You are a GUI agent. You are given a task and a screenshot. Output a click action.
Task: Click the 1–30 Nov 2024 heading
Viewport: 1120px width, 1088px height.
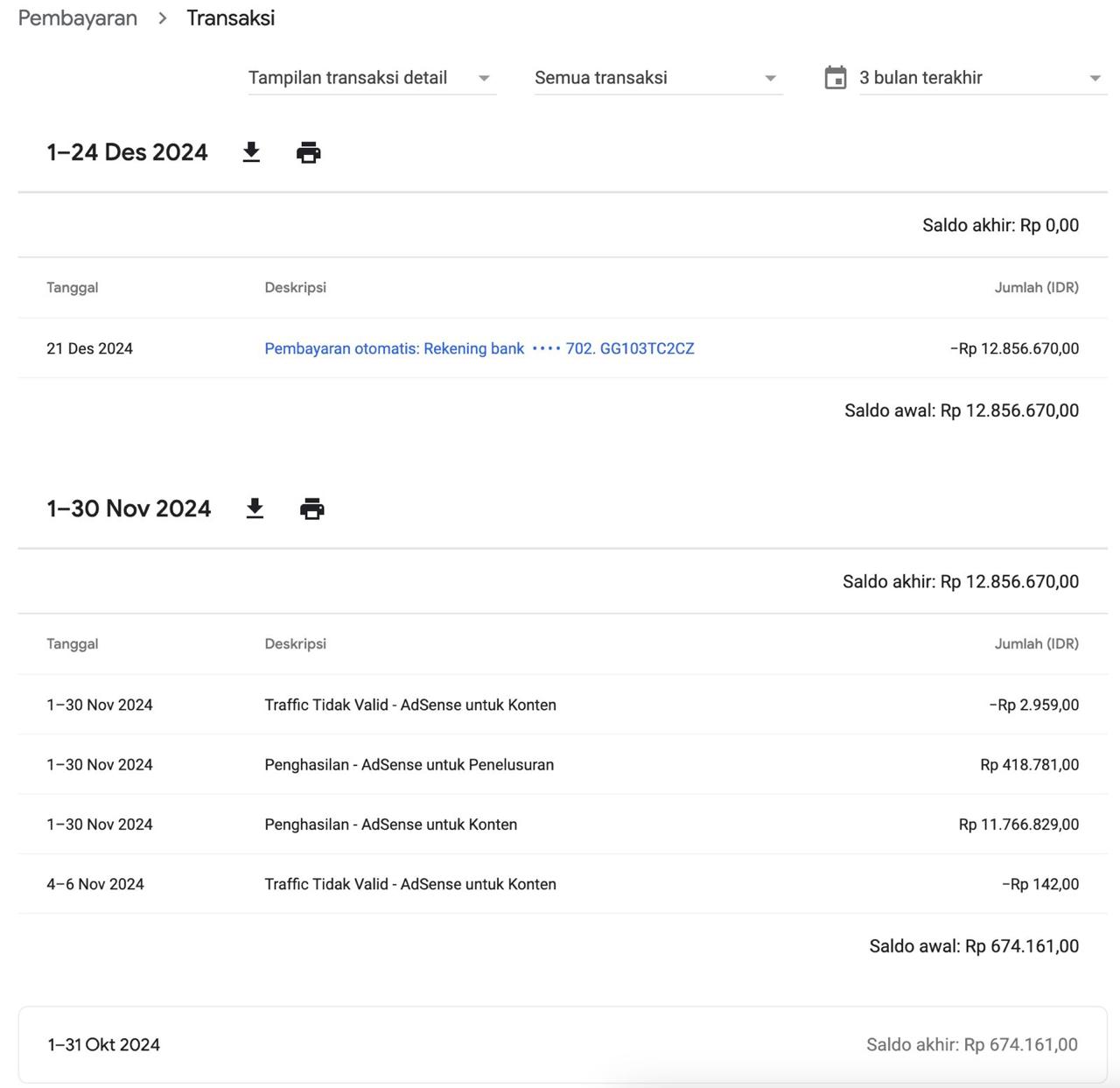coord(129,509)
